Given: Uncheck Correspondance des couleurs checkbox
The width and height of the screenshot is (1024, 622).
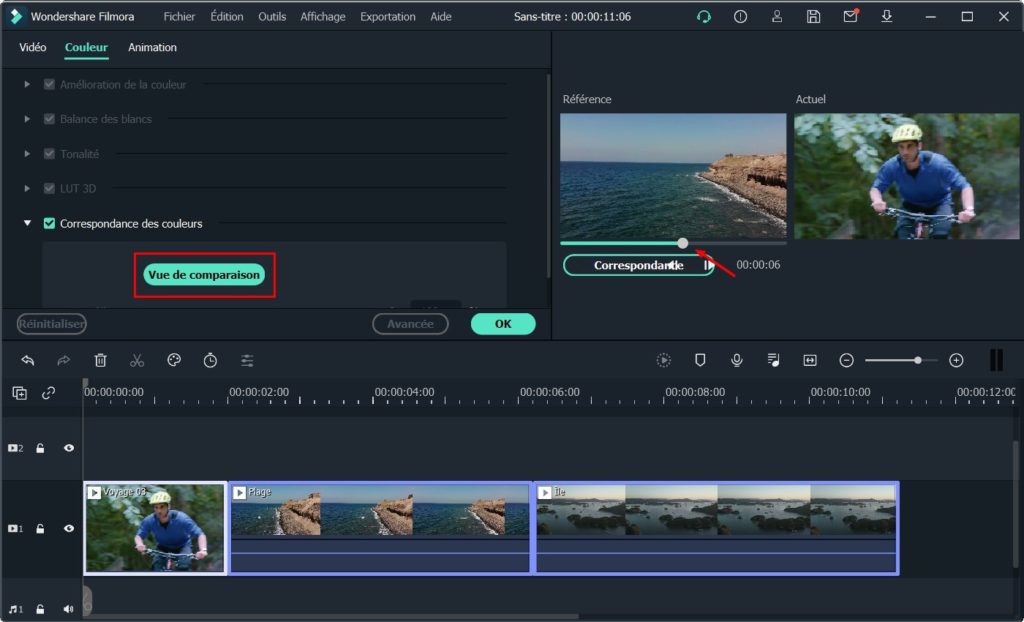Looking at the screenshot, I should click(x=49, y=223).
